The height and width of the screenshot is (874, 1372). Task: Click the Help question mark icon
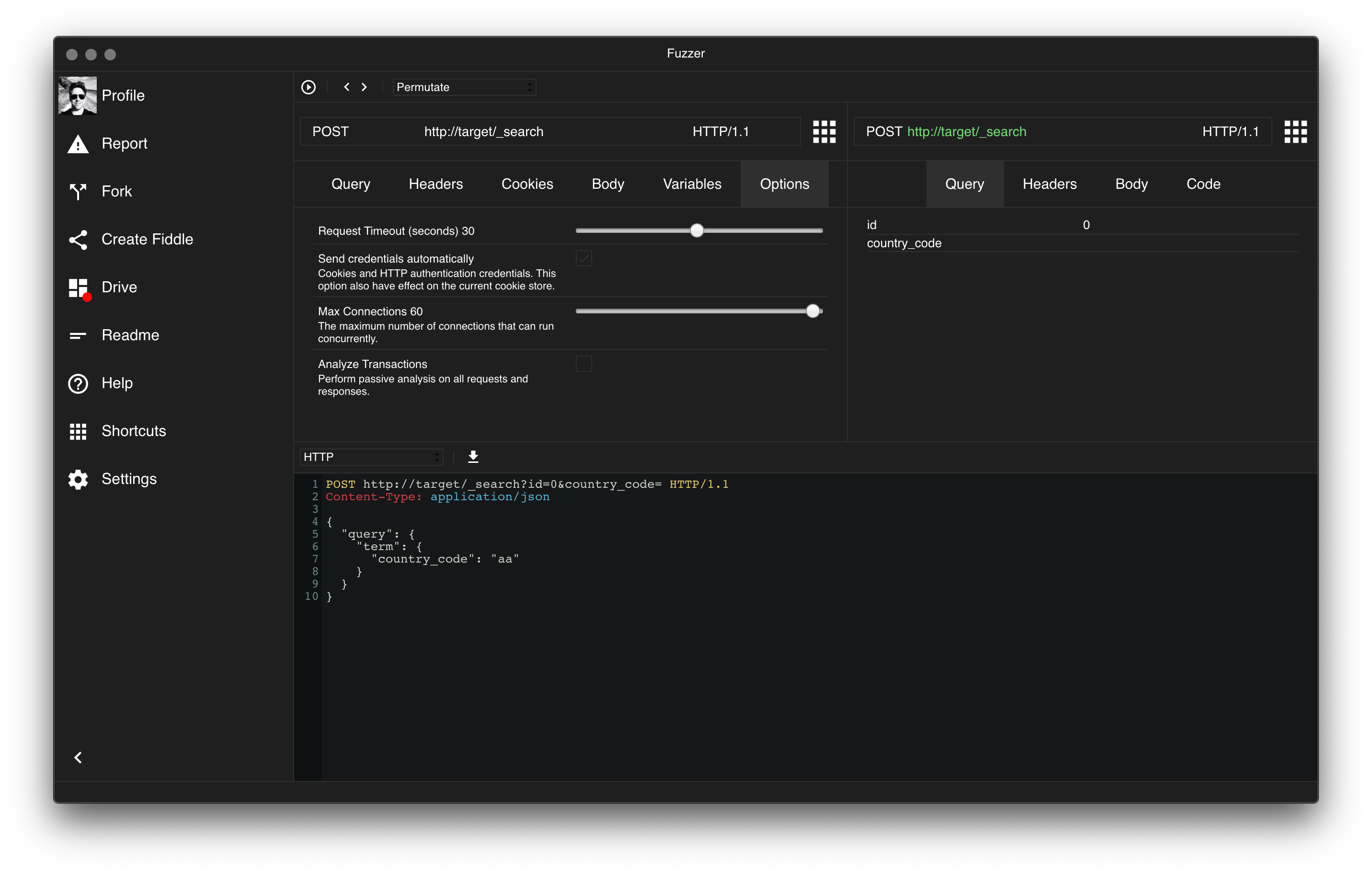78,383
